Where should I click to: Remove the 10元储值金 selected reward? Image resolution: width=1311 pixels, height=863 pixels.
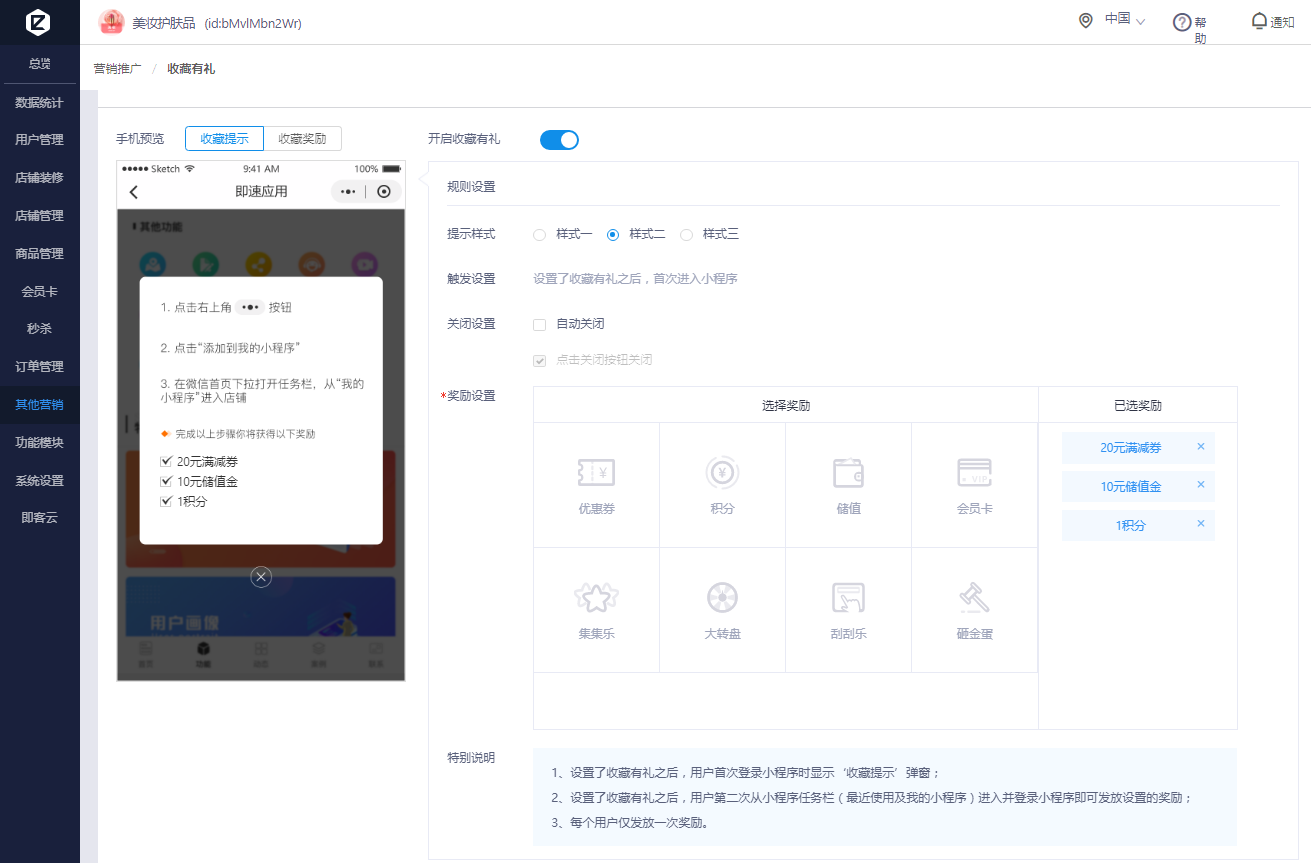pyautogui.click(x=1201, y=486)
